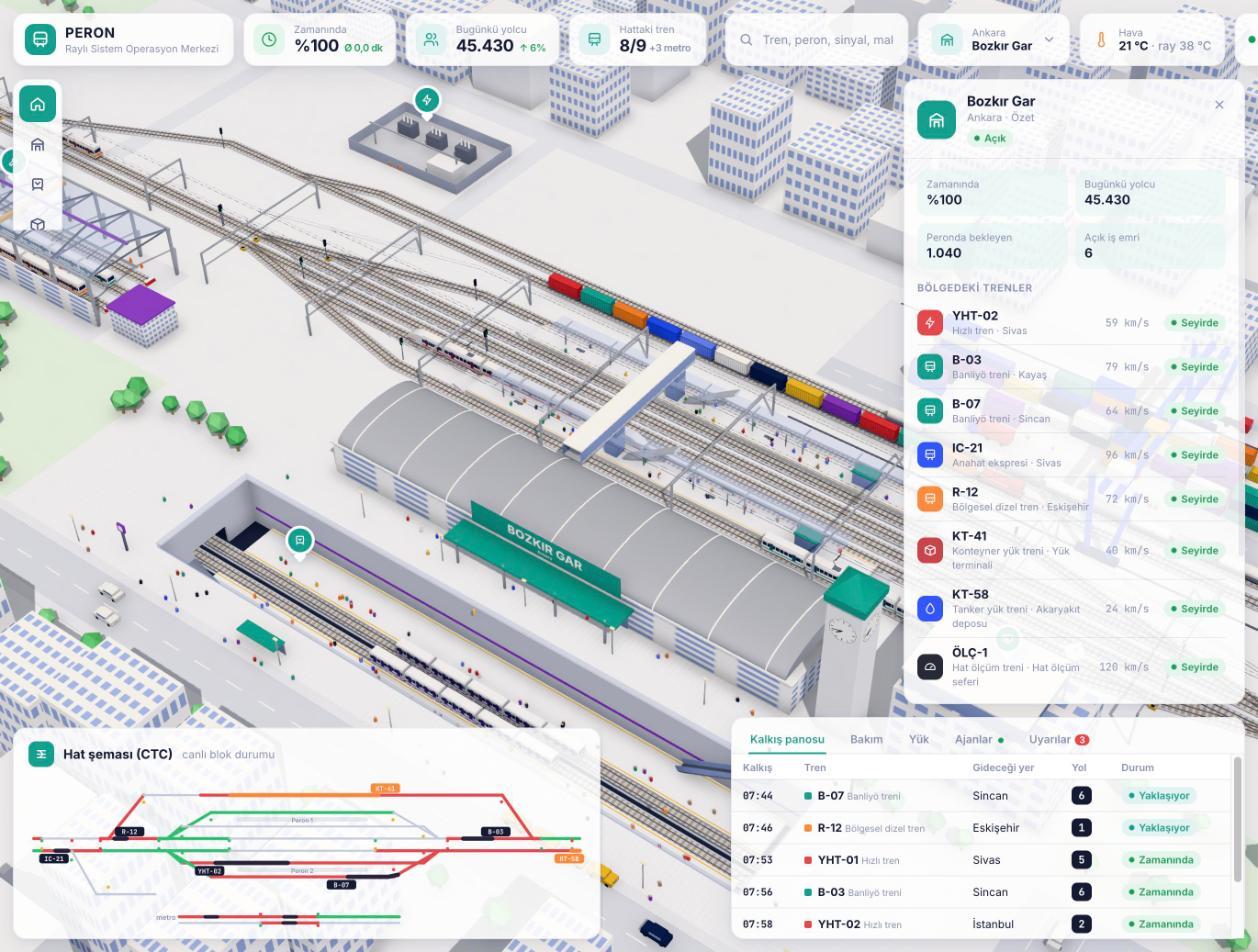The image size is (1258, 952).
Task: Switch to the Uyarılar tab
Action: pyautogui.click(x=1059, y=739)
